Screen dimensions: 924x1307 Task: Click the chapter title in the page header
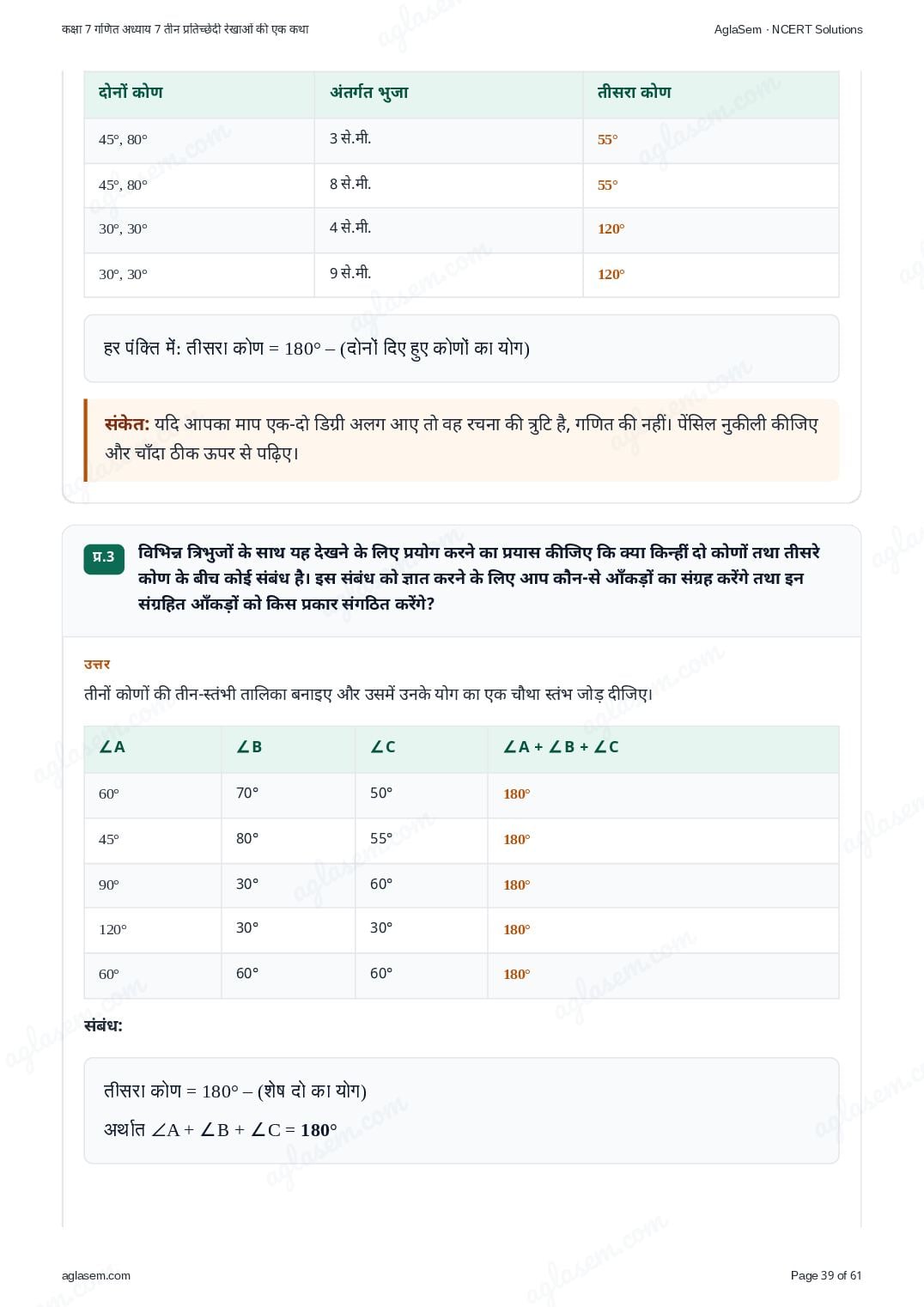(185, 29)
